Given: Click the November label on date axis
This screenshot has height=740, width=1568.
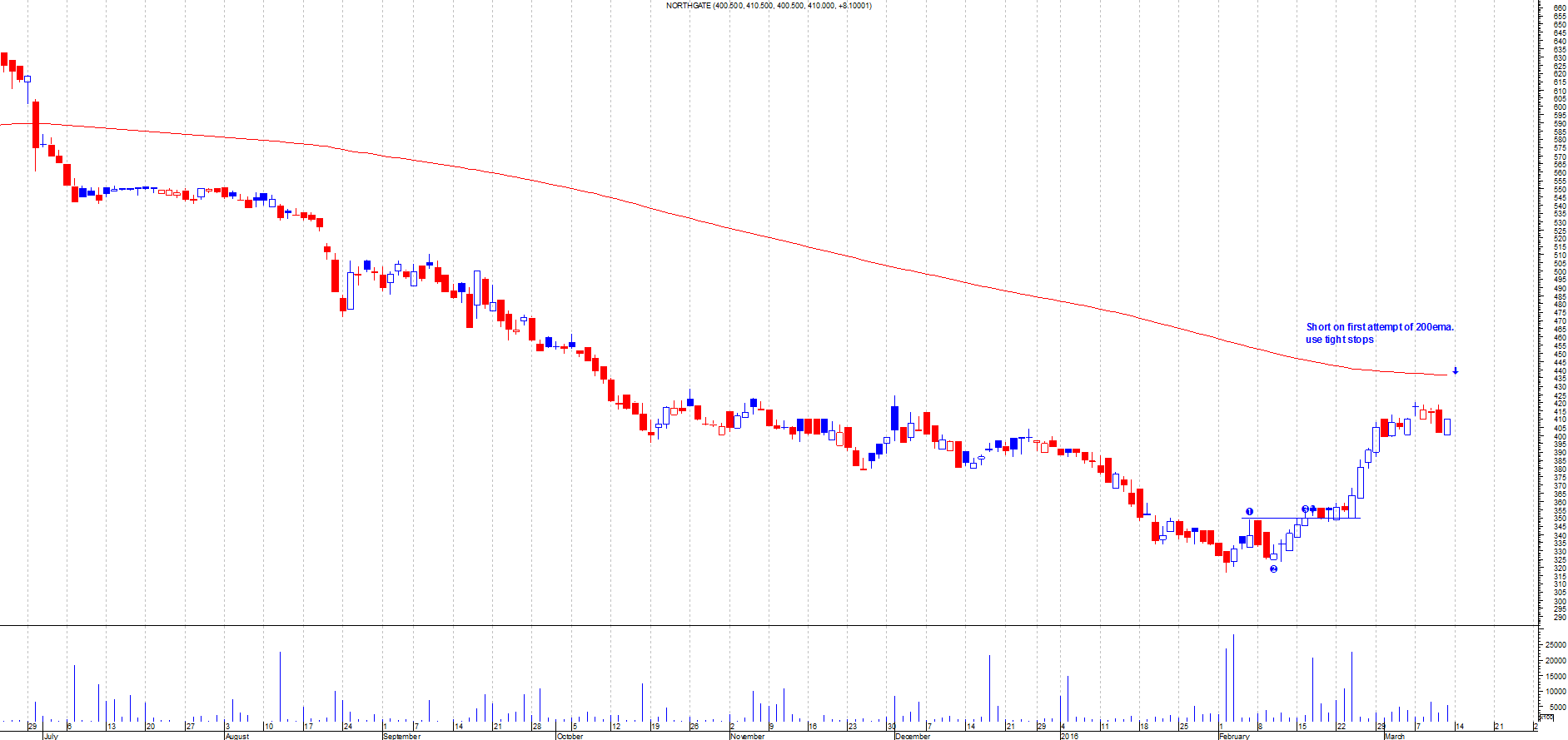Looking at the screenshot, I should (x=748, y=736).
